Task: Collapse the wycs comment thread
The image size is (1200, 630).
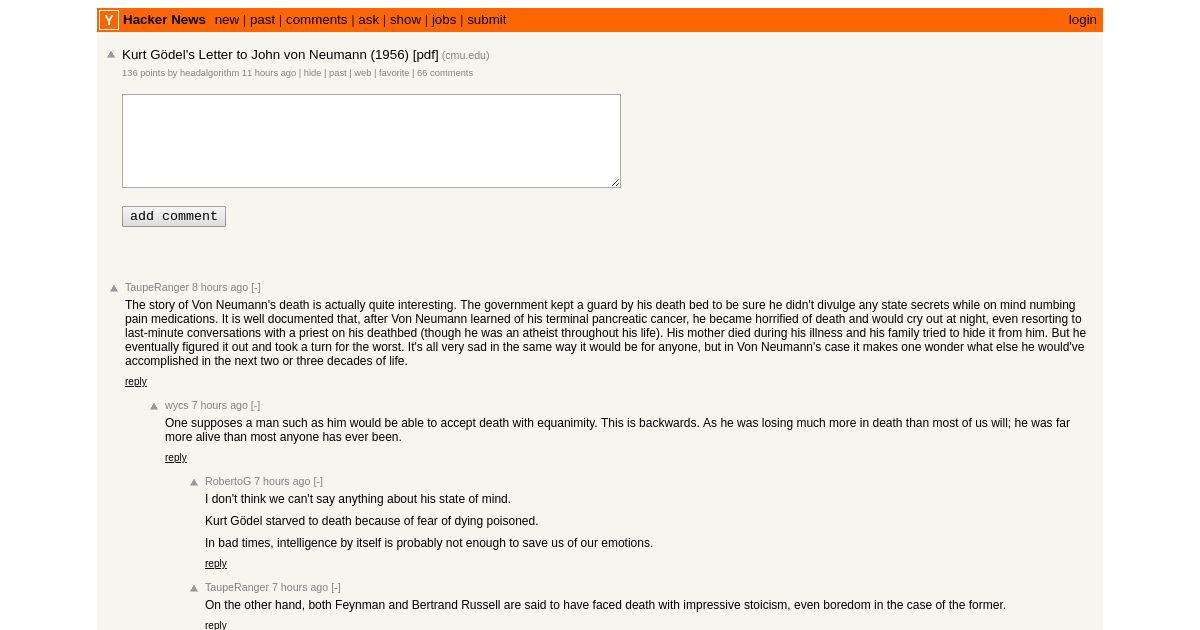Action: tap(255, 405)
